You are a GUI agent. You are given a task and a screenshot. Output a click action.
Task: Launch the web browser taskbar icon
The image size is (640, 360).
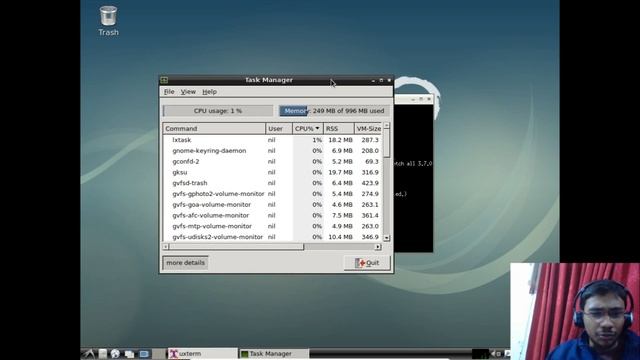[x=116, y=354]
